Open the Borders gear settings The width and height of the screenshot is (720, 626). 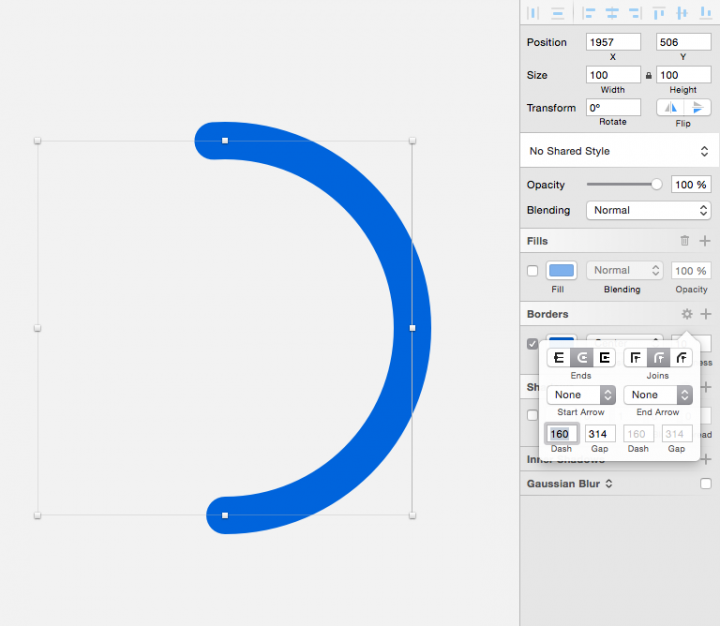687,314
